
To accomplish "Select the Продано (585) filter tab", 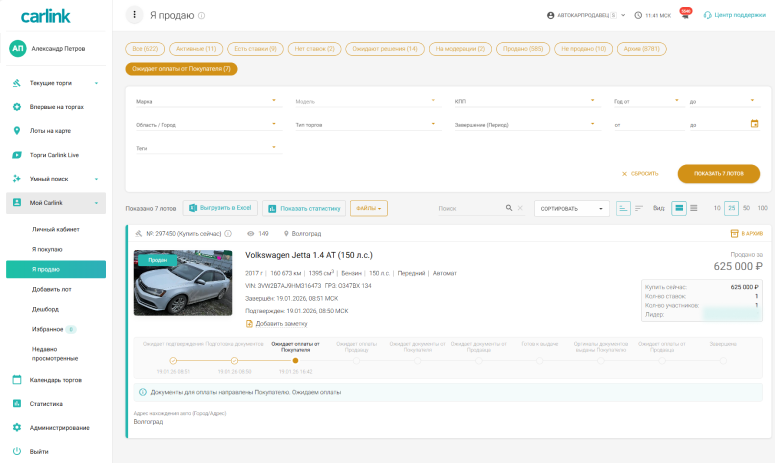I will (x=521, y=48).
